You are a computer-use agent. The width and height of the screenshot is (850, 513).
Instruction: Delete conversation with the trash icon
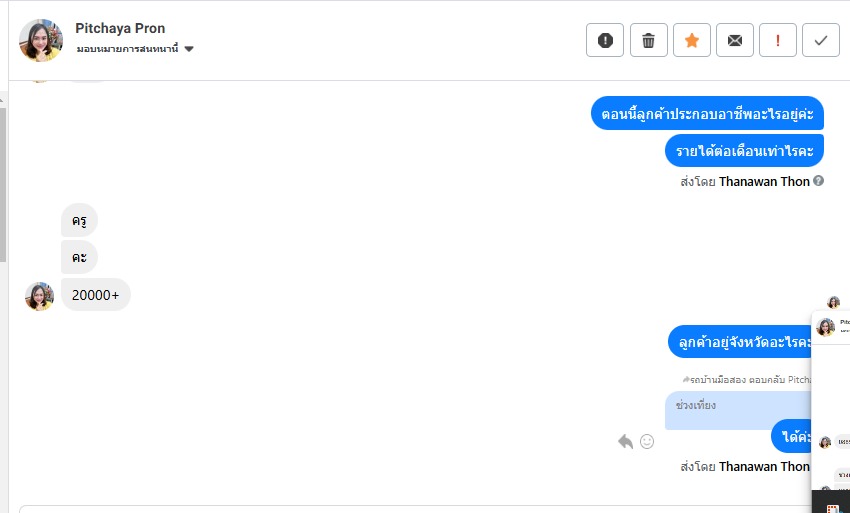tap(648, 40)
